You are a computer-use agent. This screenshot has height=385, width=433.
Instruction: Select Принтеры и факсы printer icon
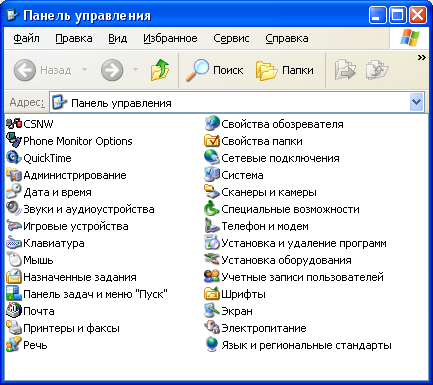(14, 328)
